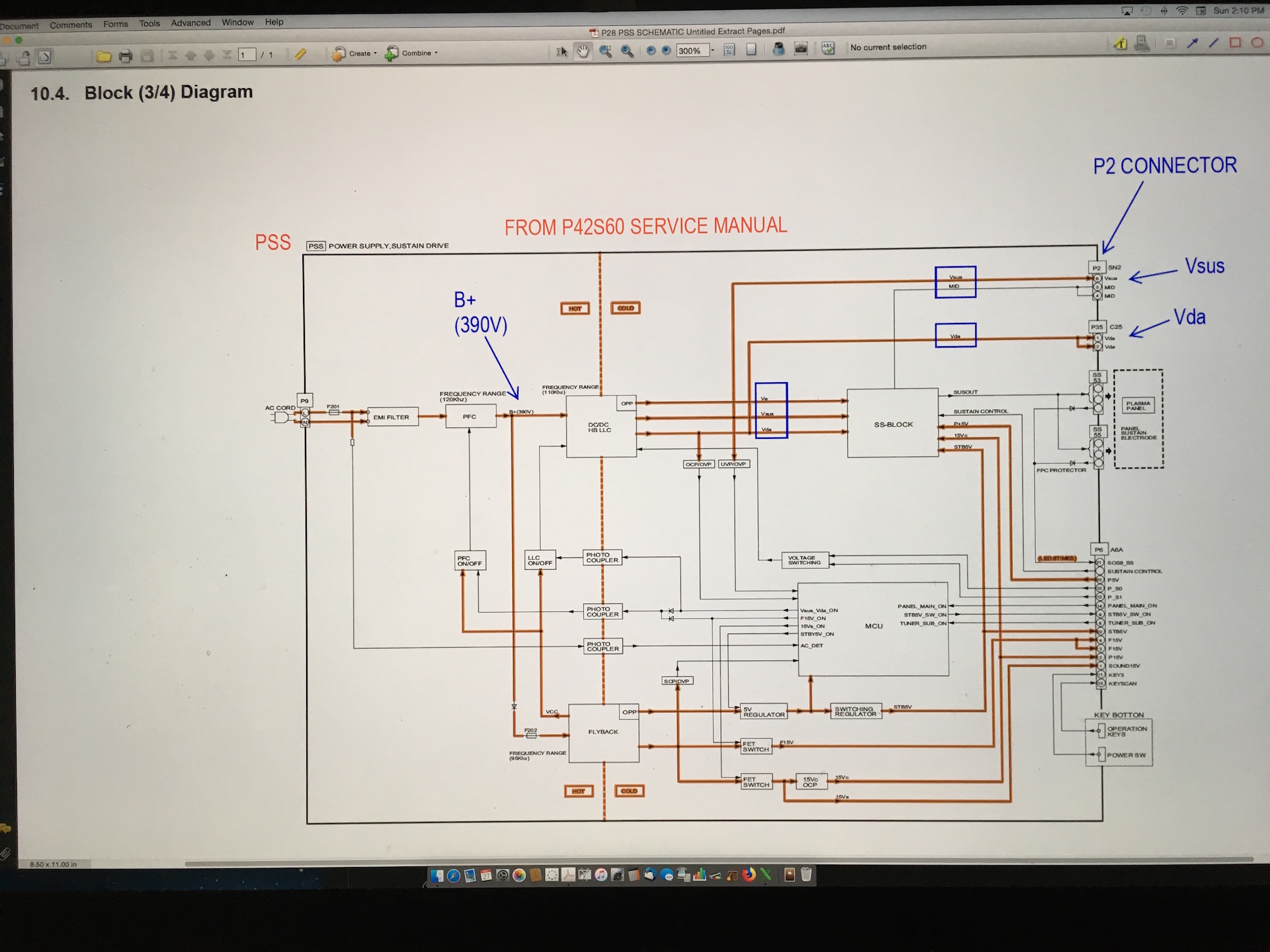Launch Safari from the dock
Screen dimensions: 1270x952
pos(454,875)
